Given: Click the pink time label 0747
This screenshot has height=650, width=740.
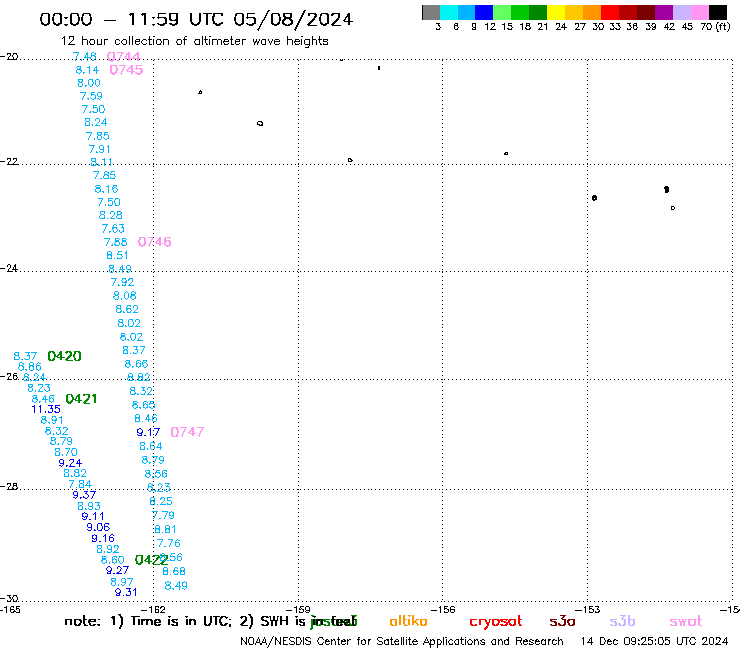Looking at the screenshot, I should (x=187, y=432).
